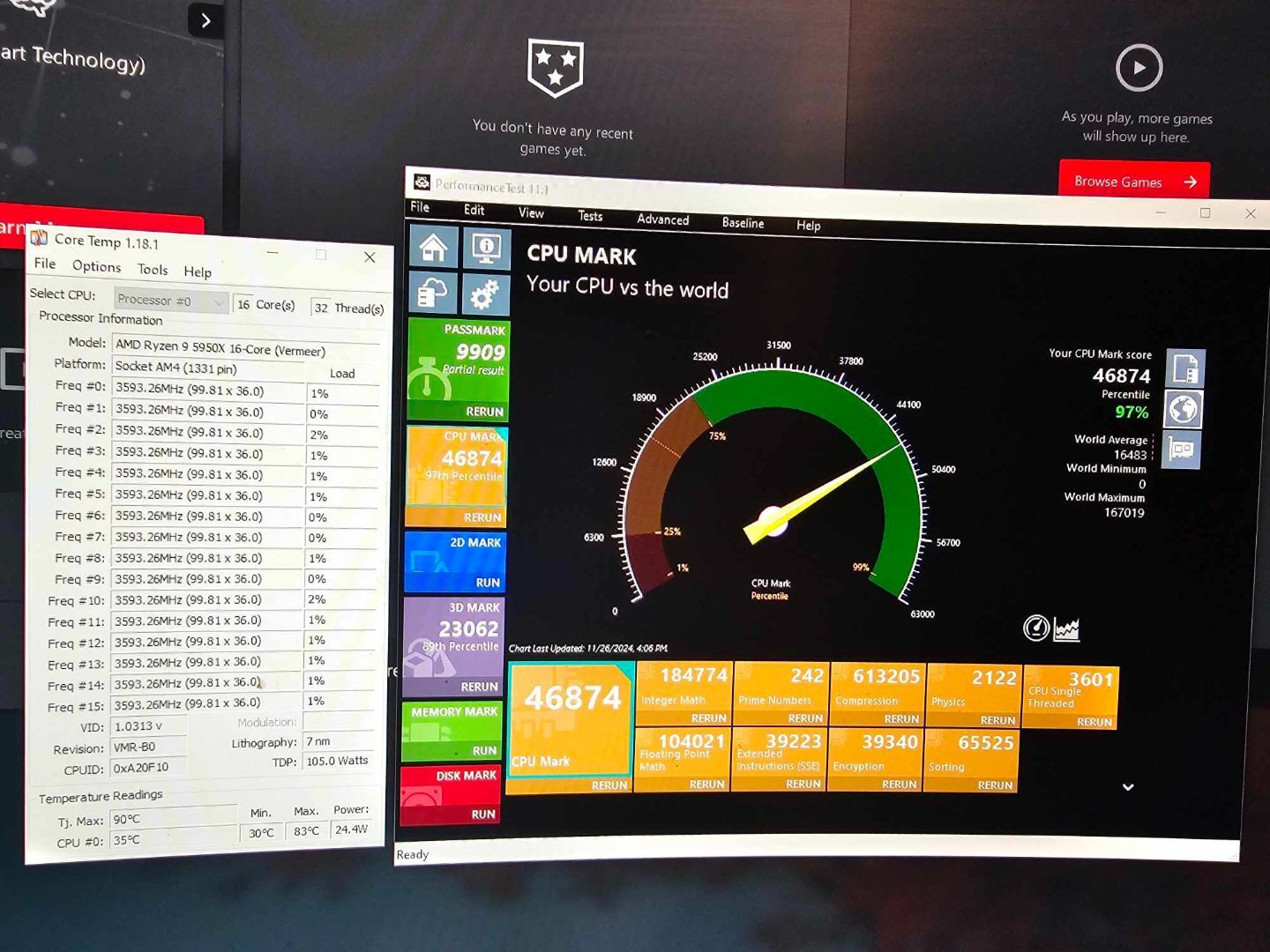This screenshot has height=952, width=1270.
Task: Rerun the Integer Math test
Action: tap(709, 718)
